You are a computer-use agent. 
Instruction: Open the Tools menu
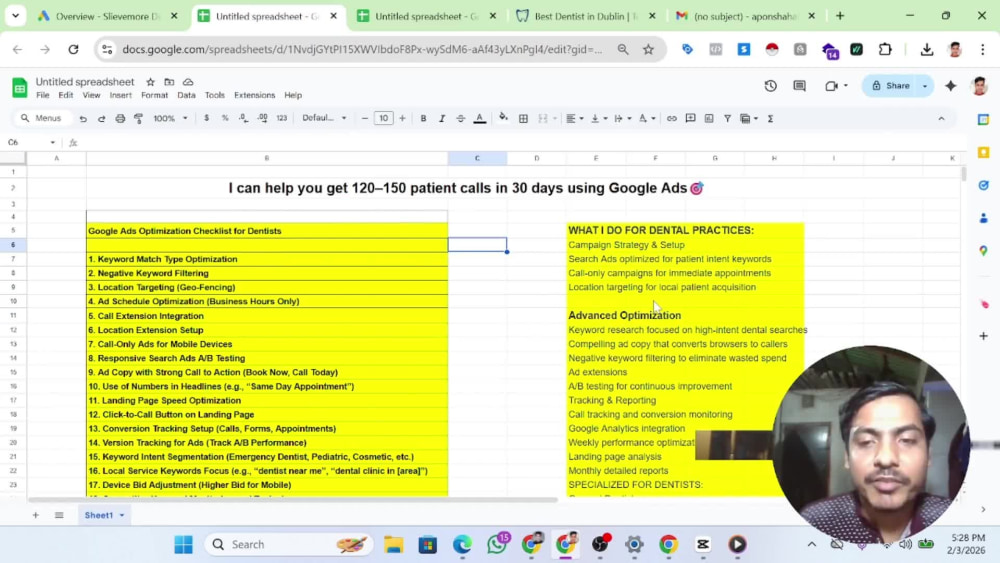point(215,95)
